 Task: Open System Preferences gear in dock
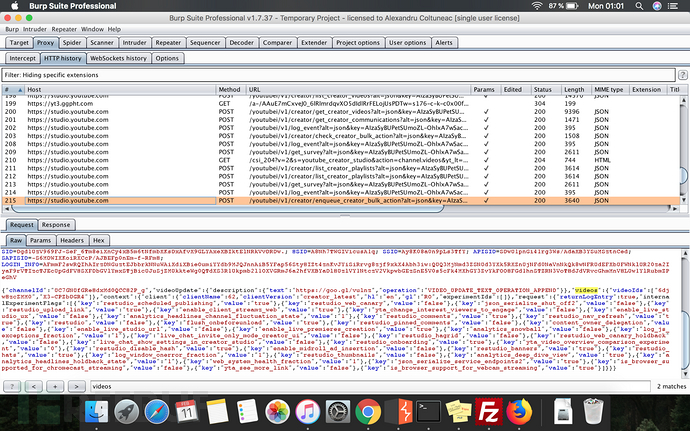pos(338,412)
